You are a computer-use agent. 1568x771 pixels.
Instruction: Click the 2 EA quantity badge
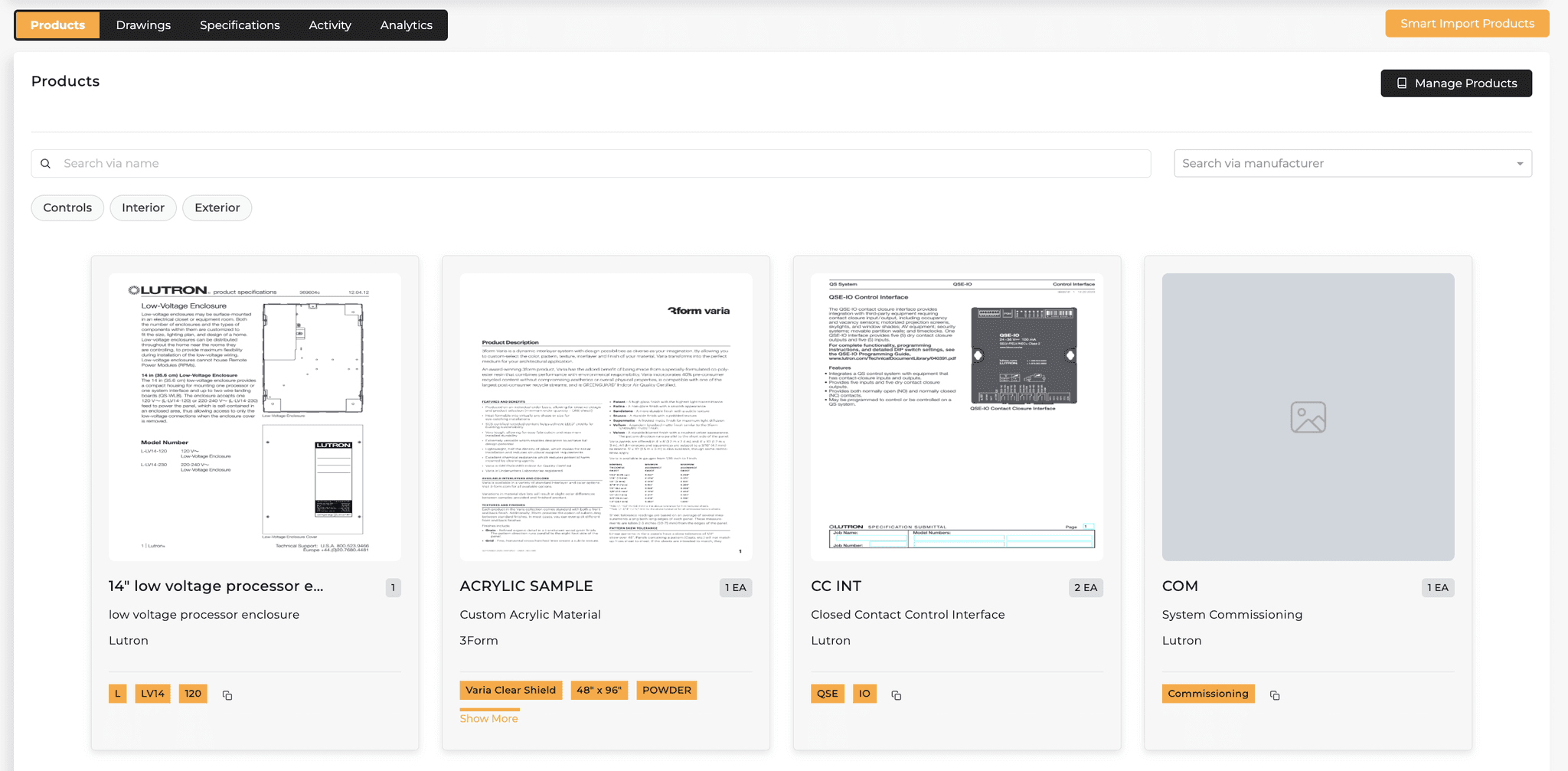(x=1086, y=587)
